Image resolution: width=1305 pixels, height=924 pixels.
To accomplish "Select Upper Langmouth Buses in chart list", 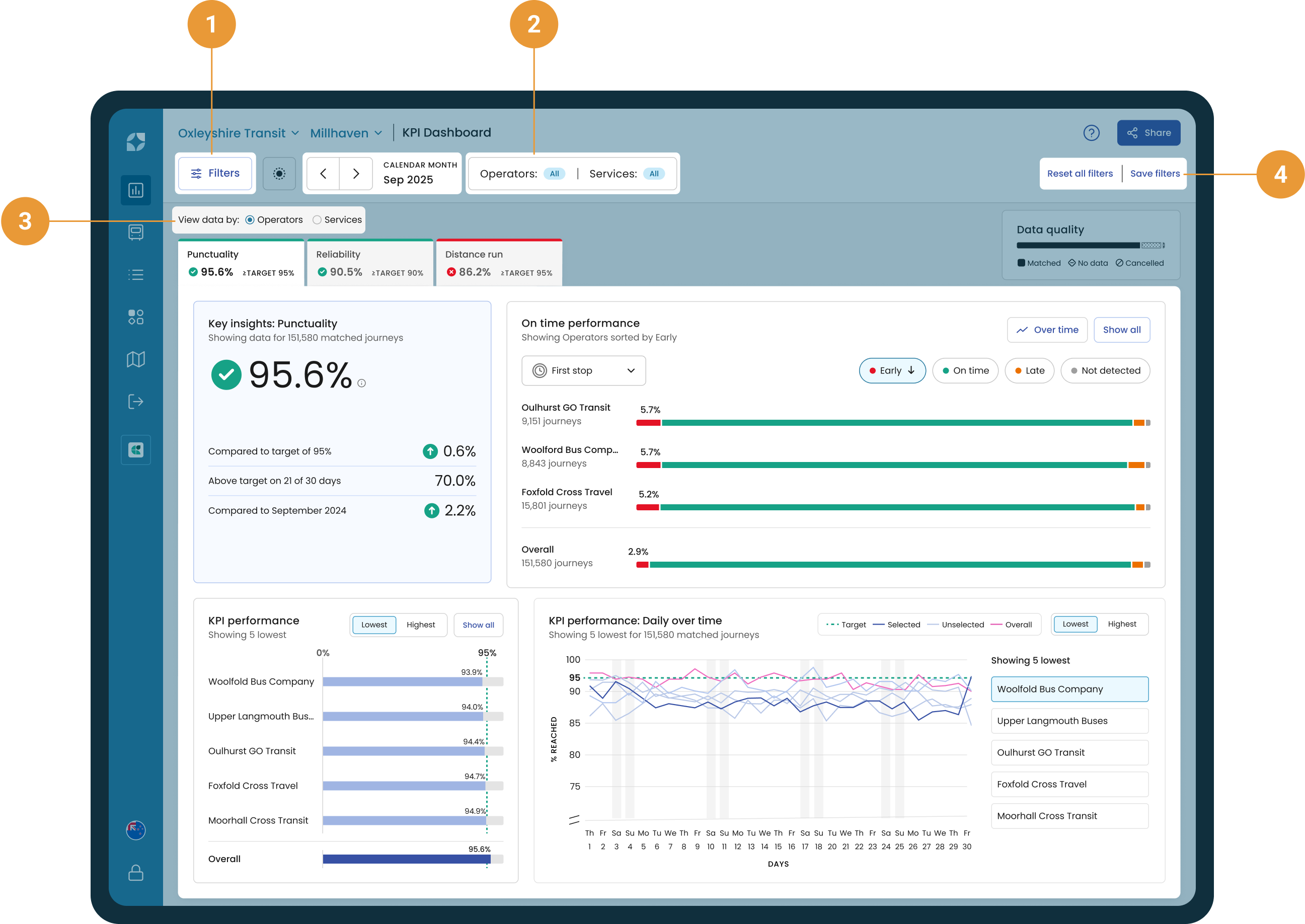I will [x=1069, y=720].
